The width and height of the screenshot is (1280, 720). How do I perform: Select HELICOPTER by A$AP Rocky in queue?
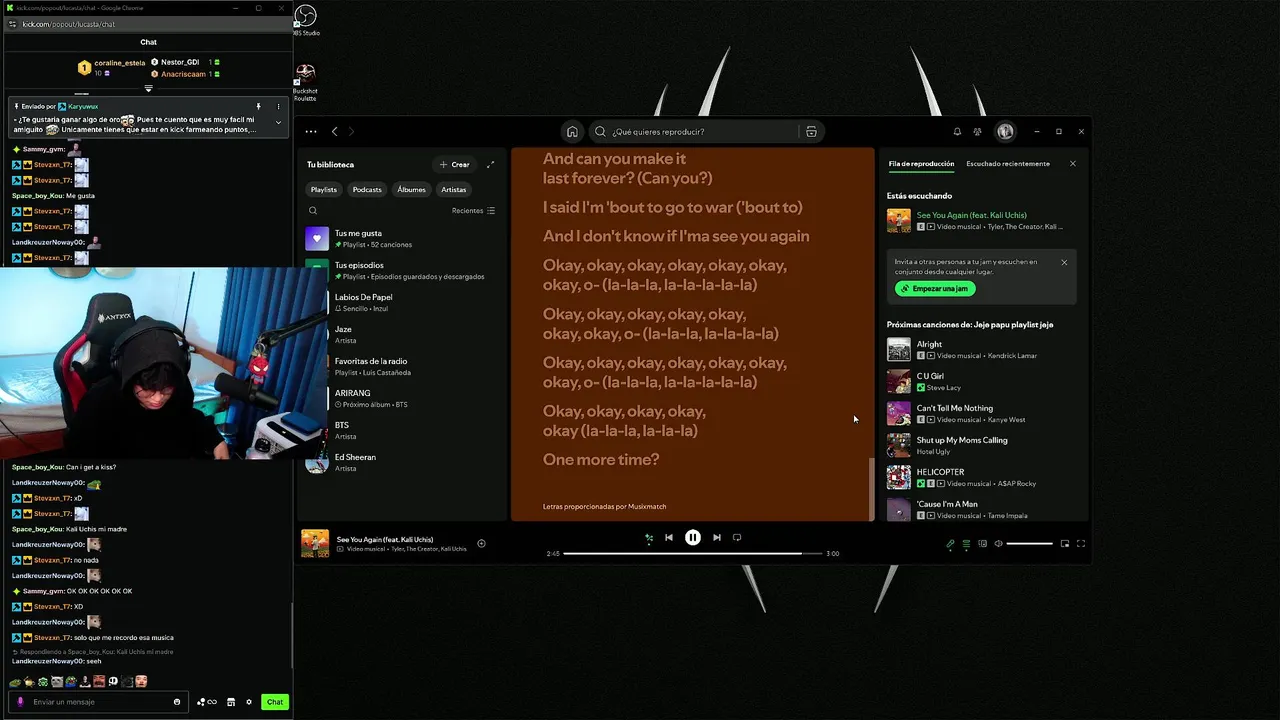coord(982,477)
